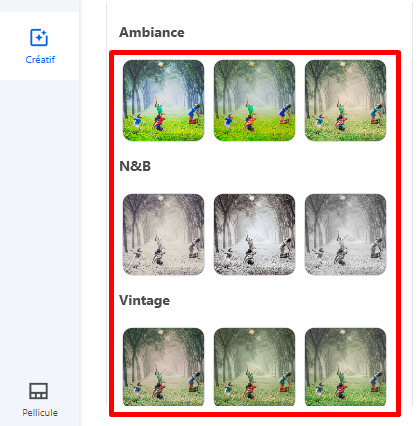Apply the middle Ambiance preset thumbnail

click(254, 100)
